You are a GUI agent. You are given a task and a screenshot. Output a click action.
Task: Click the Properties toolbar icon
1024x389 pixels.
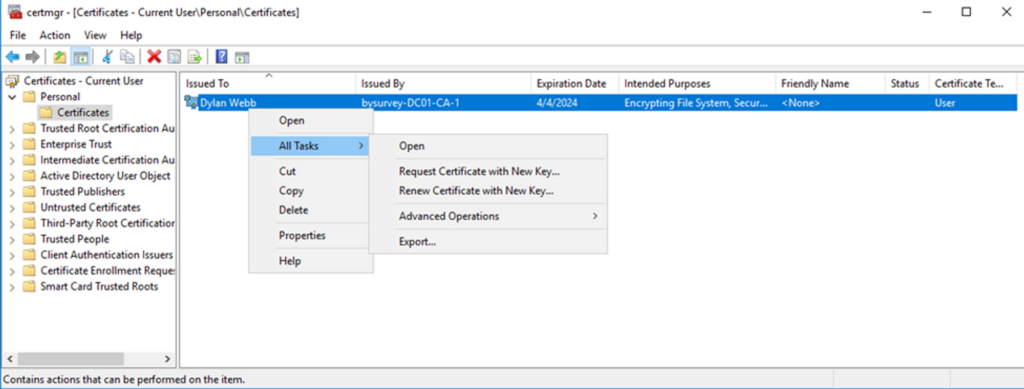[174, 57]
